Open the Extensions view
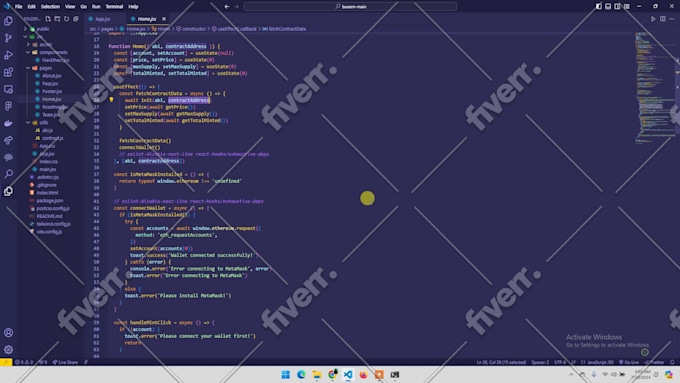The image size is (680, 383). coord(8,72)
